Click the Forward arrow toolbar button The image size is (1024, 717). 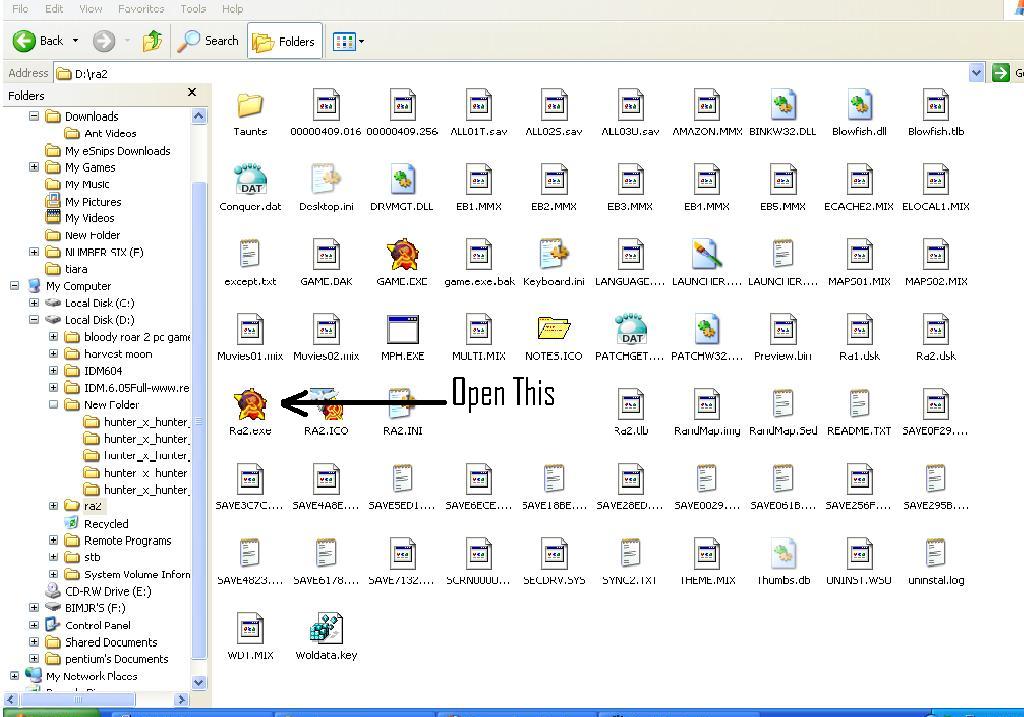[x=103, y=41]
